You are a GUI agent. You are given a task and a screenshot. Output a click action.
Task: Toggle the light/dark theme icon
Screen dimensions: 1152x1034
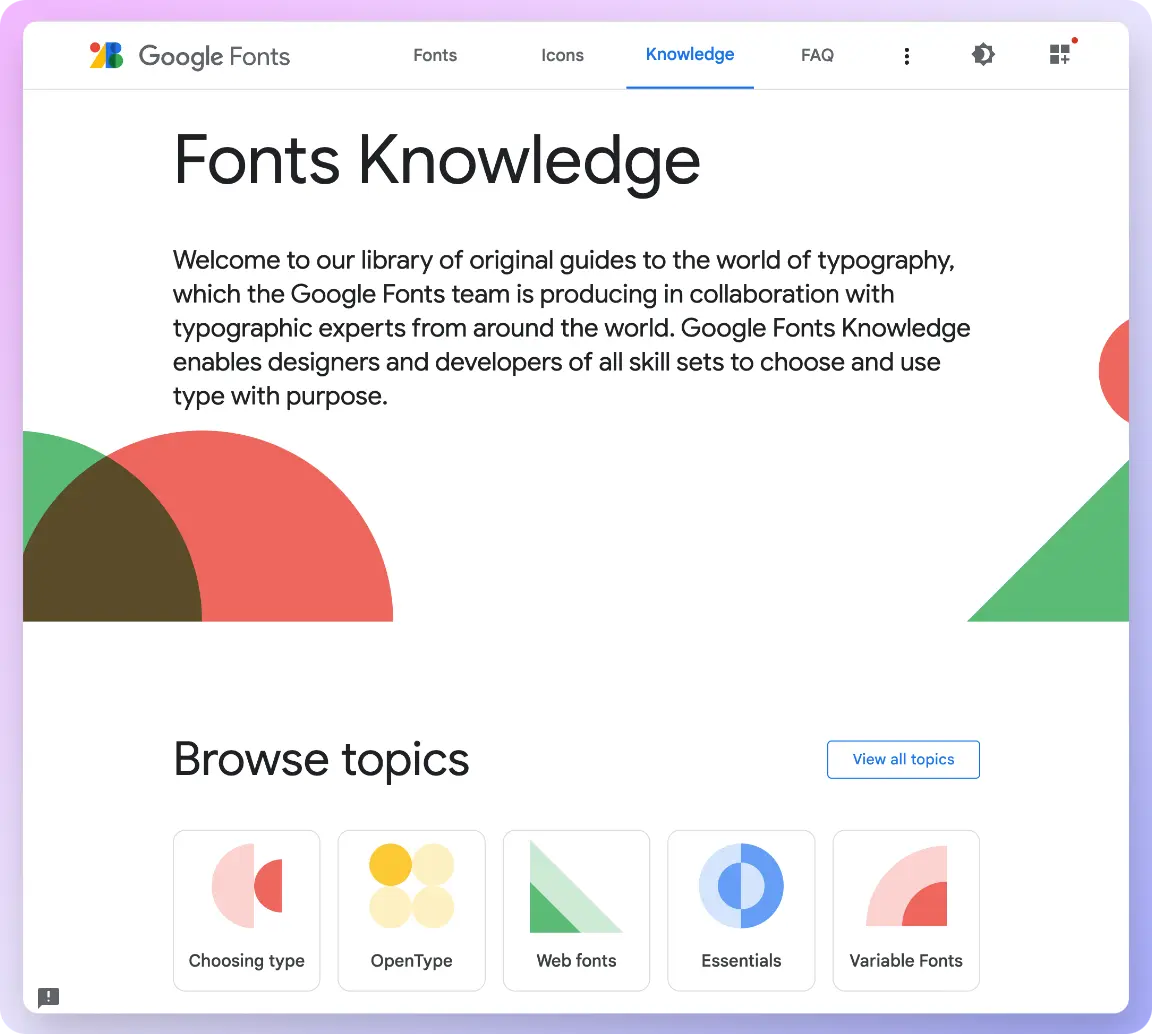(x=983, y=55)
